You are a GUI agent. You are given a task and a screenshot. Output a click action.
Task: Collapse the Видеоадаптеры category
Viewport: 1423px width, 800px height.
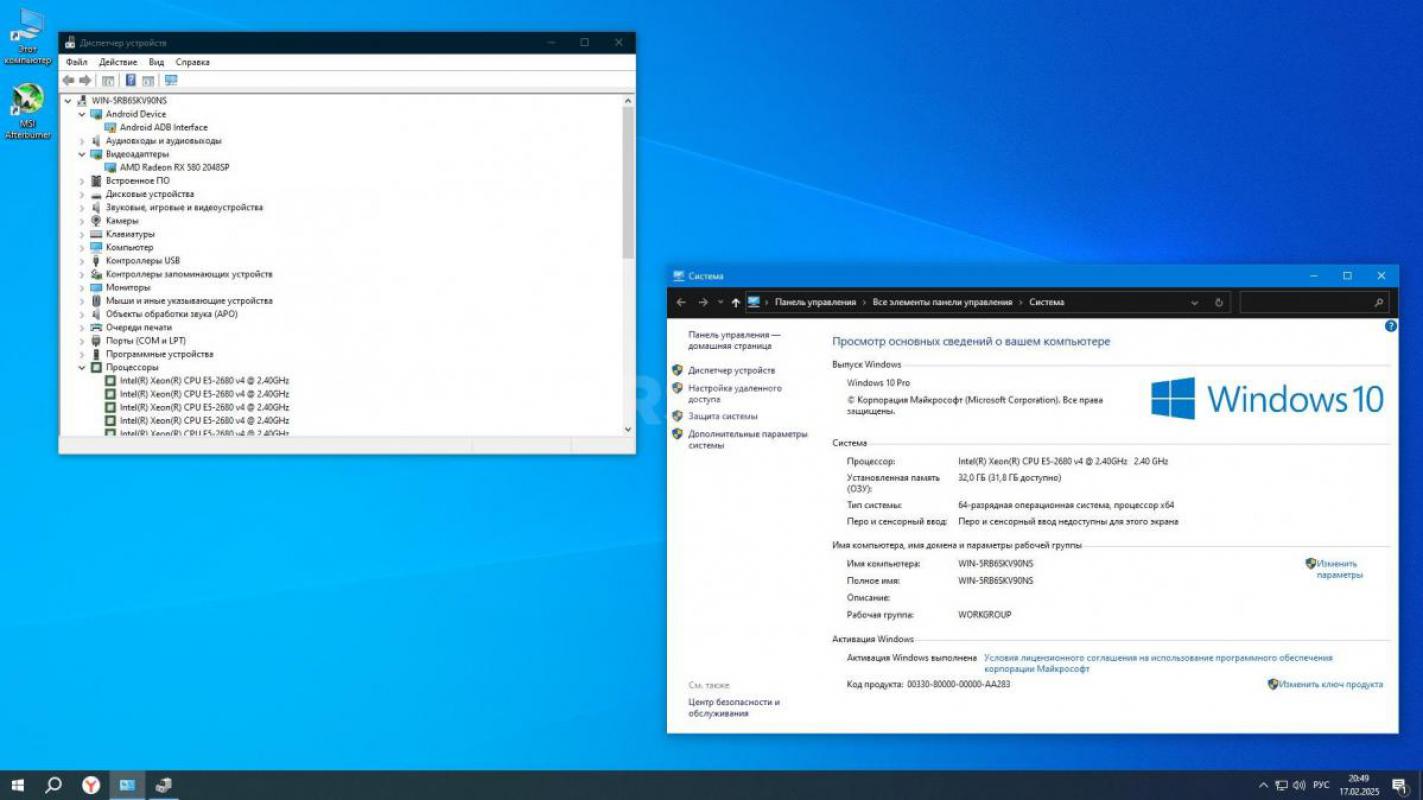coord(82,154)
